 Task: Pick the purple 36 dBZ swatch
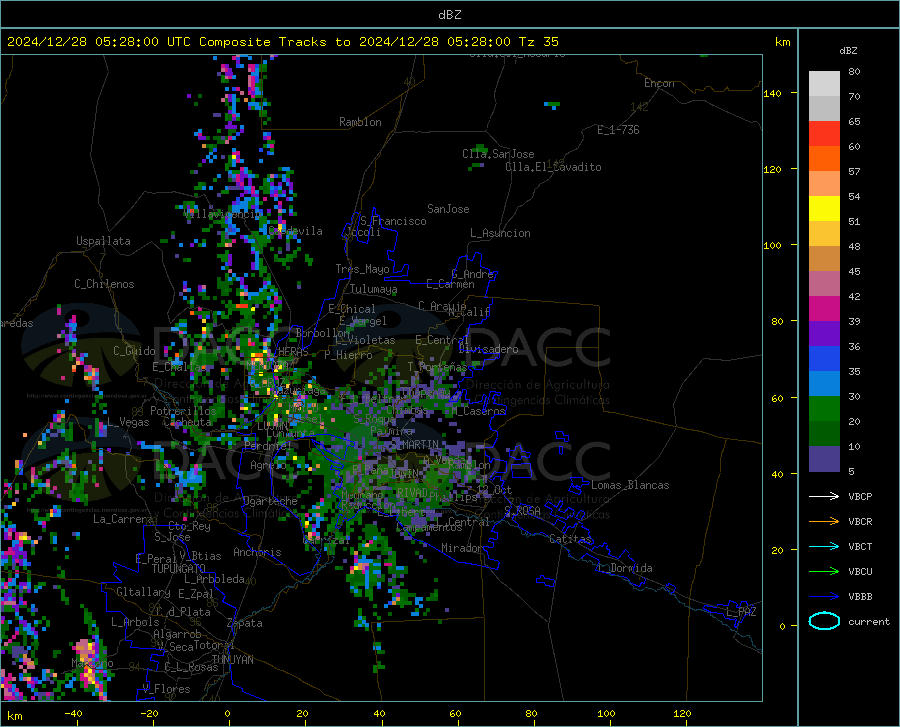pyautogui.click(x=824, y=334)
